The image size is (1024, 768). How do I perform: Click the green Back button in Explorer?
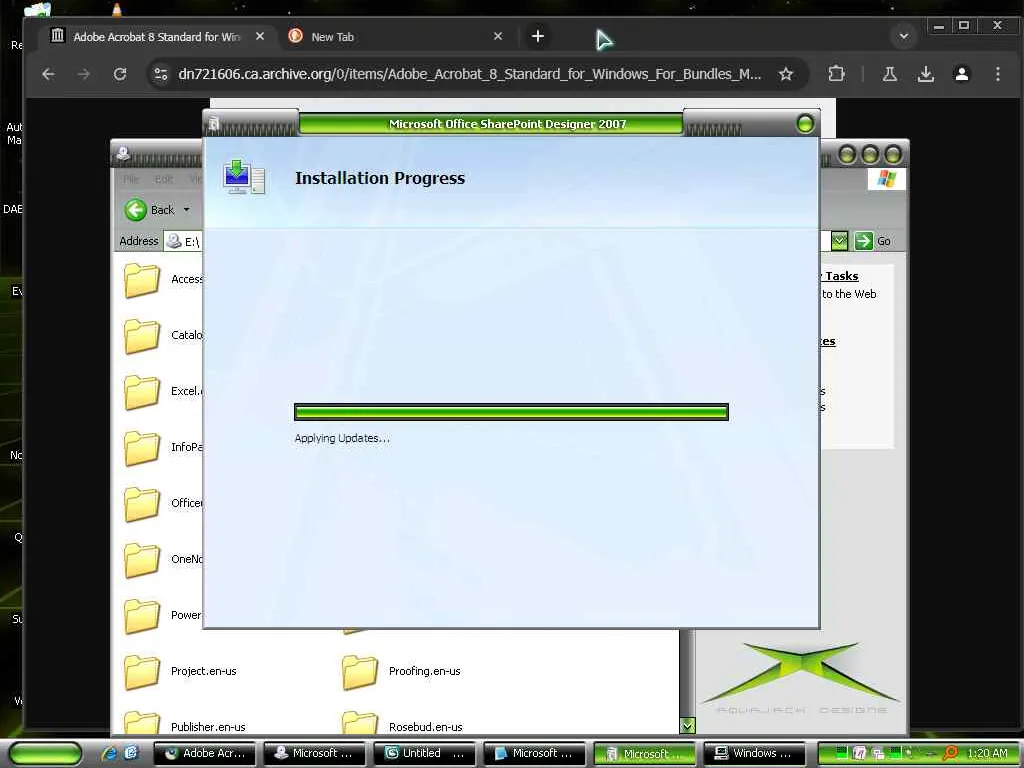[150, 210]
